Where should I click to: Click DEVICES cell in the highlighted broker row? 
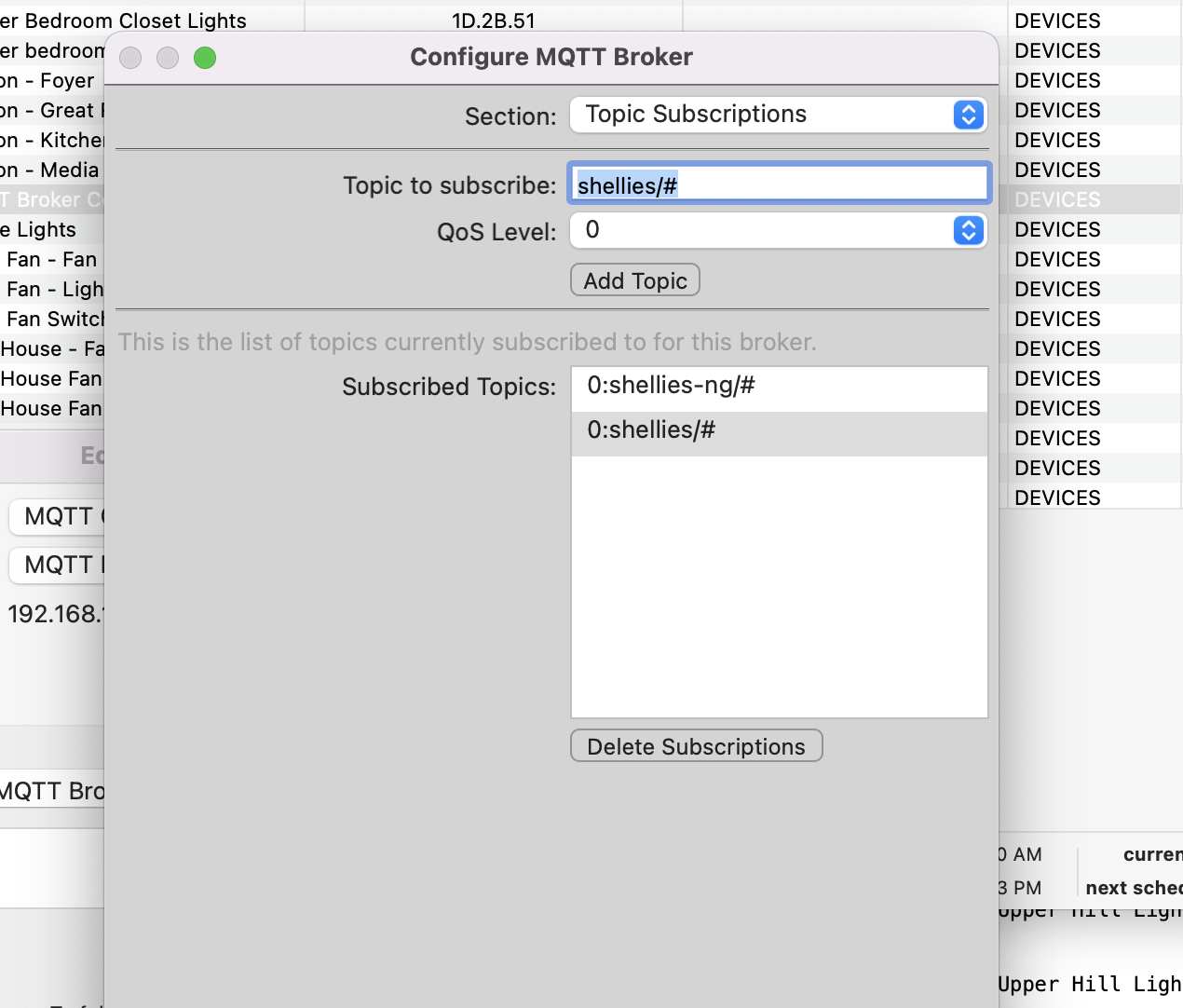click(x=1057, y=199)
